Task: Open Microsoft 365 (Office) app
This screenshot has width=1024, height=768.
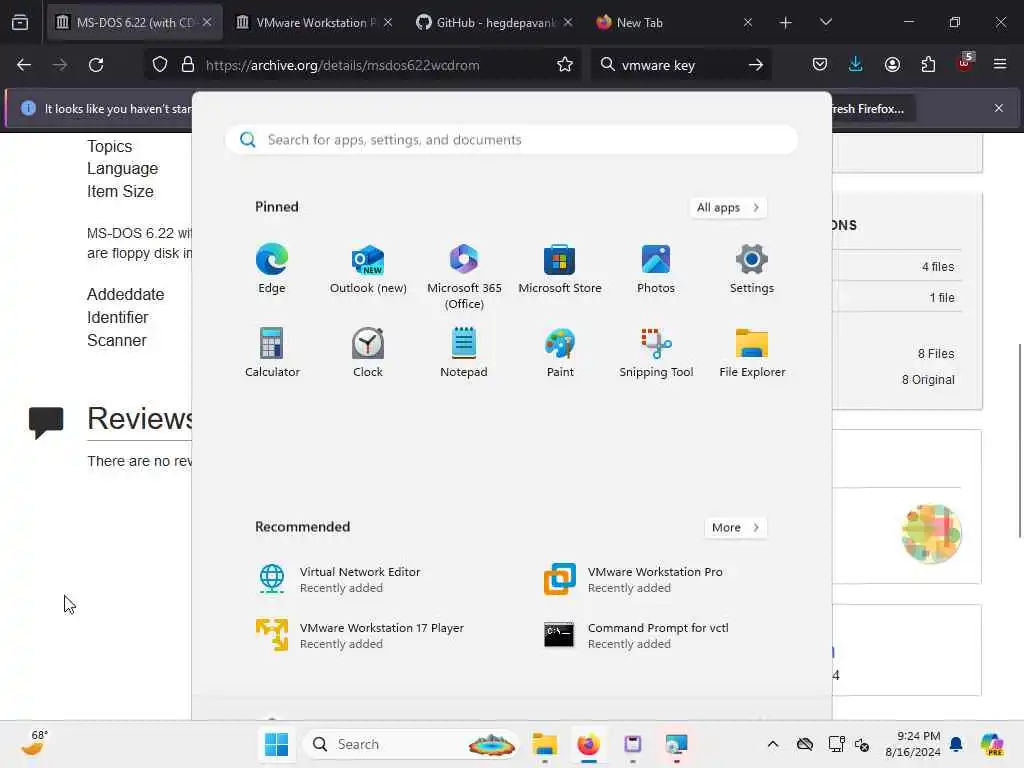Action: tap(464, 276)
